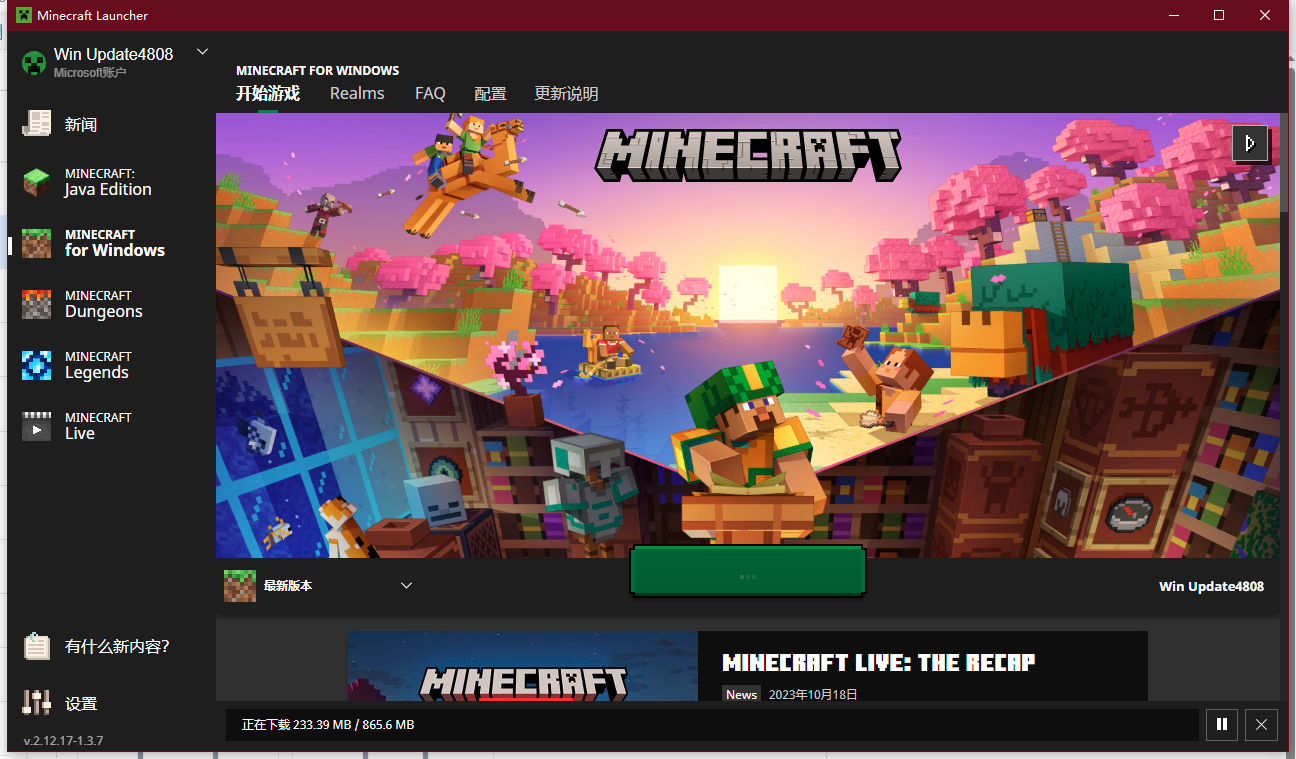The width and height of the screenshot is (1296, 759).
Task: Click the arrow button on the banner
Action: [x=1250, y=143]
